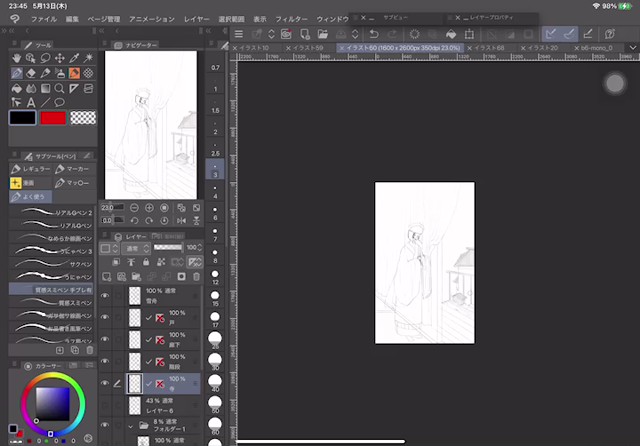Image resolution: width=640 pixels, height=446 pixels.
Task: Select the Gradient tool
Action: tap(45, 88)
